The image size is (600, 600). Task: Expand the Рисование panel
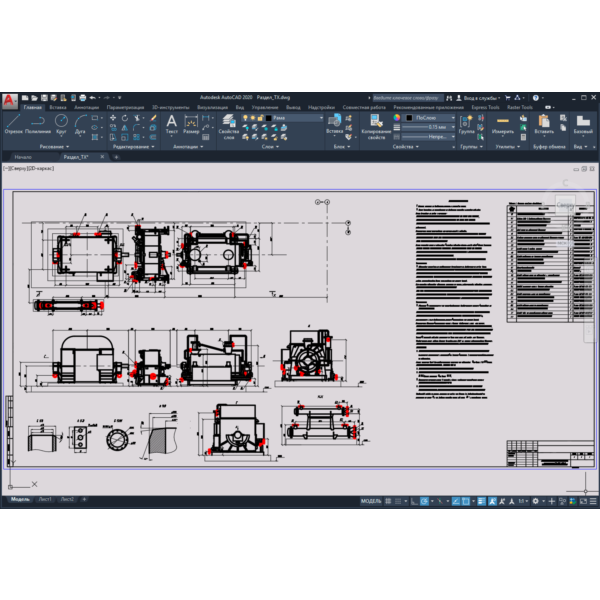(54, 147)
